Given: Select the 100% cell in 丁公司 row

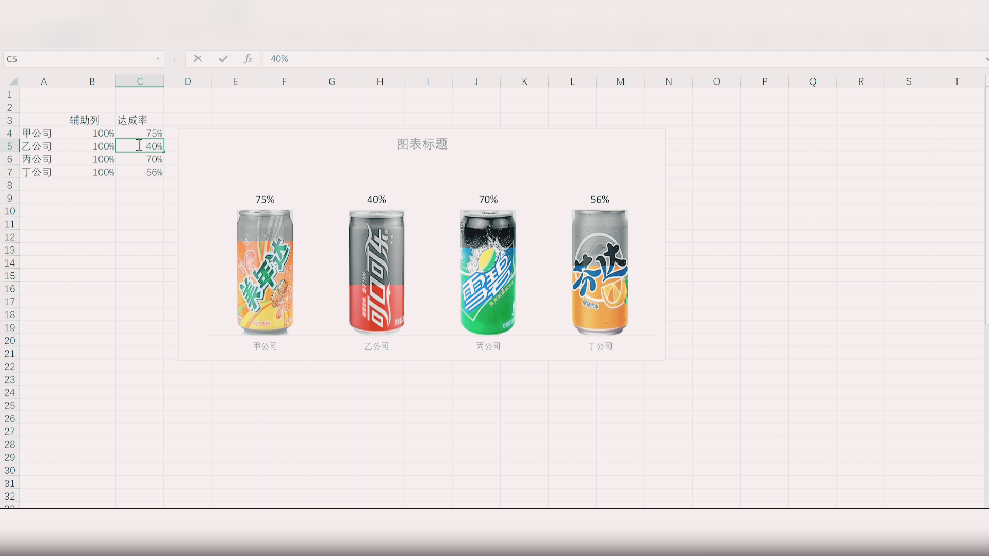Looking at the screenshot, I should tap(91, 172).
